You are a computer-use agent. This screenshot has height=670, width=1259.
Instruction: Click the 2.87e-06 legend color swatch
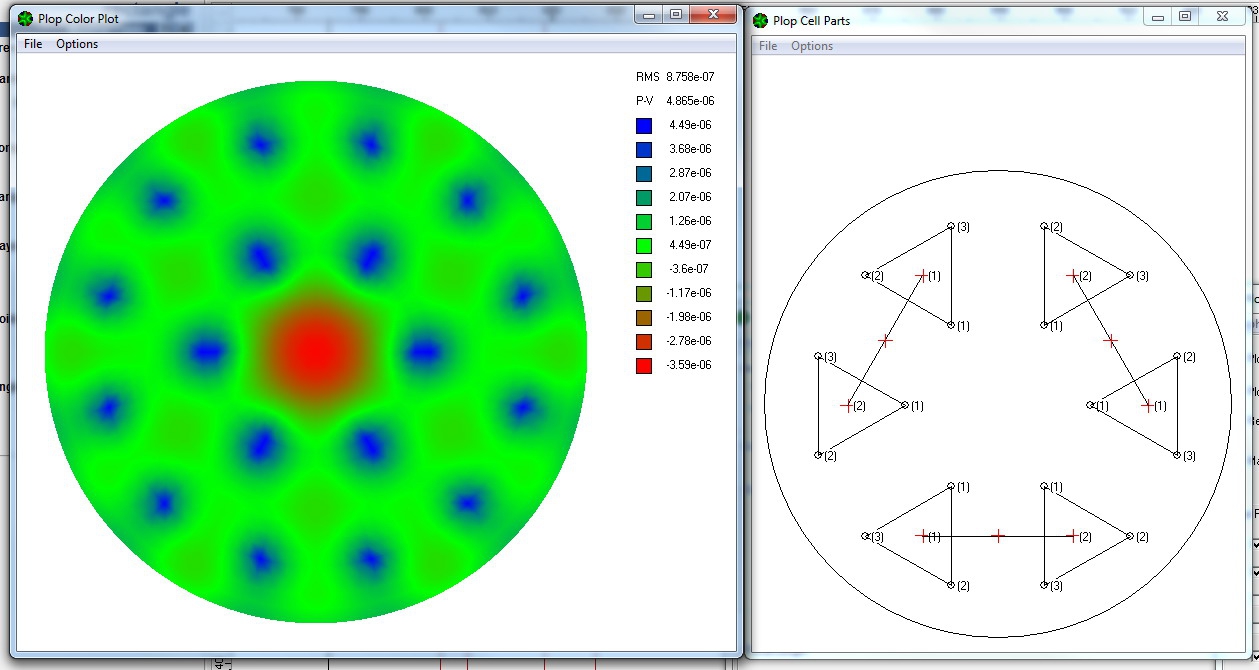644,173
